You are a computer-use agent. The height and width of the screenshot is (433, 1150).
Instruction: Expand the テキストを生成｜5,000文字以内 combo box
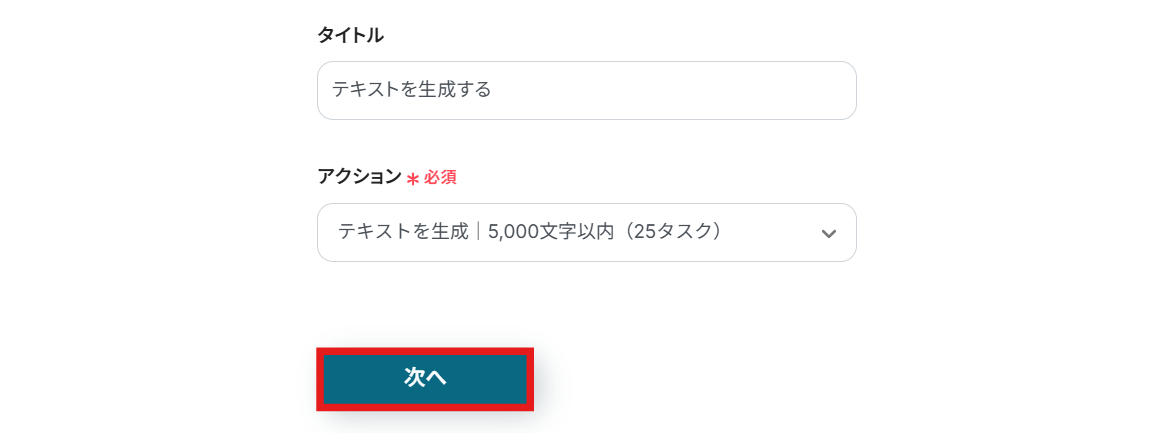tap(586, 232)
